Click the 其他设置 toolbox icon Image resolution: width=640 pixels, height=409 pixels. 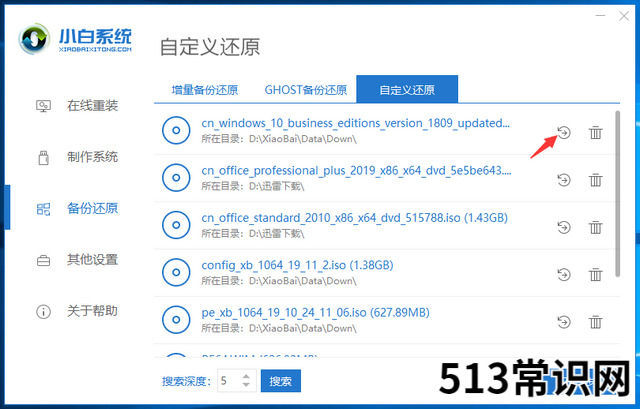pos(43,260)
